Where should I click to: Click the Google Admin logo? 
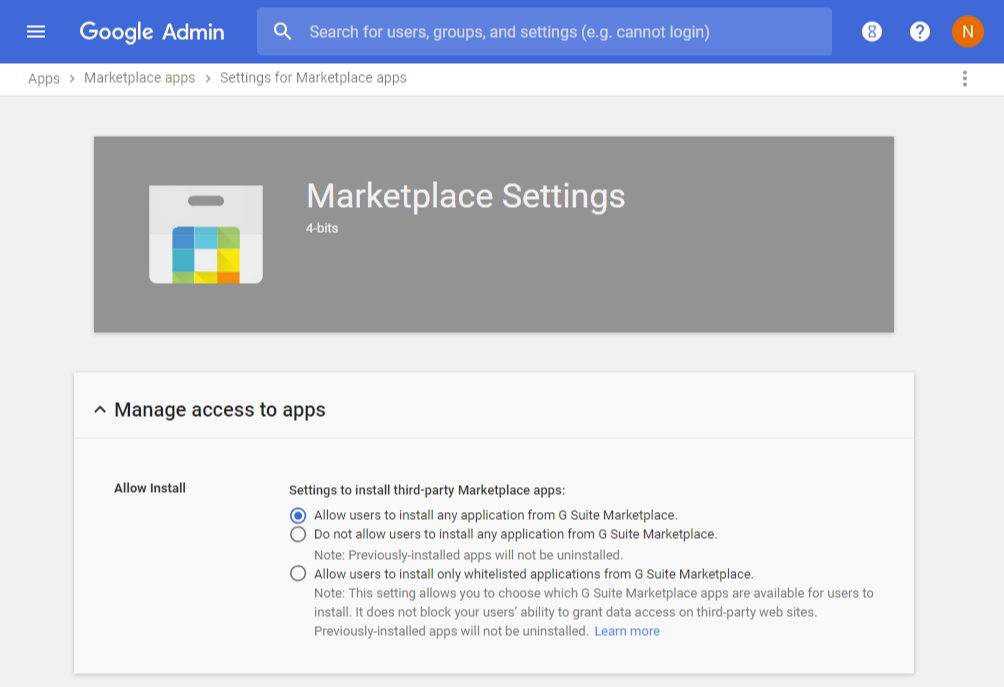(152, 31)
